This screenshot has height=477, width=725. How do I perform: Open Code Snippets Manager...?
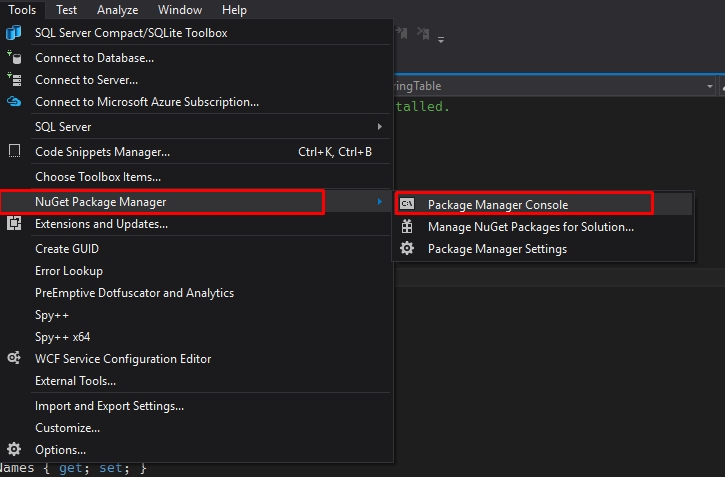(x=197, y=152)
